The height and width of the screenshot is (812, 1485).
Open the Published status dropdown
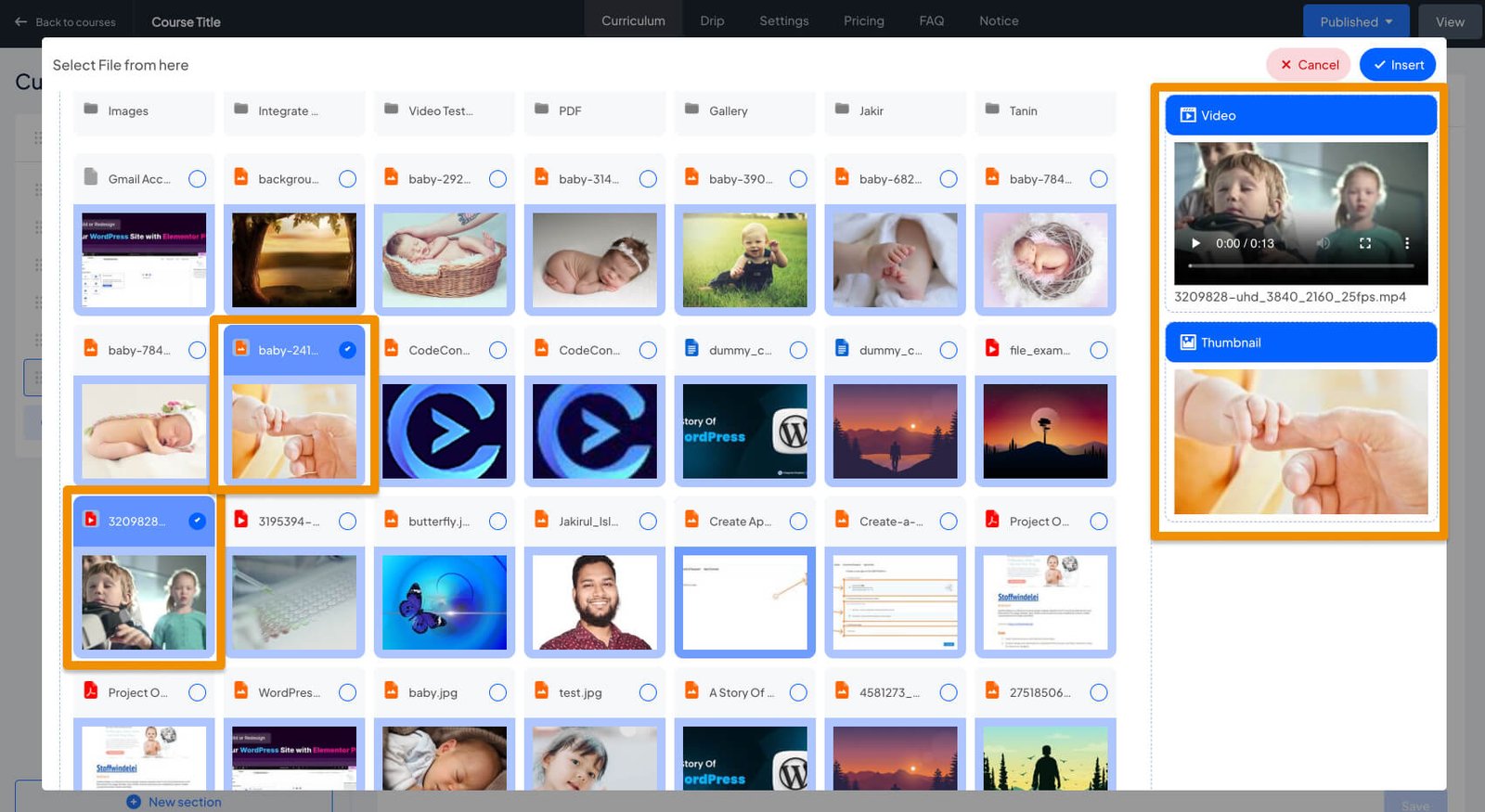[1356, 22]
